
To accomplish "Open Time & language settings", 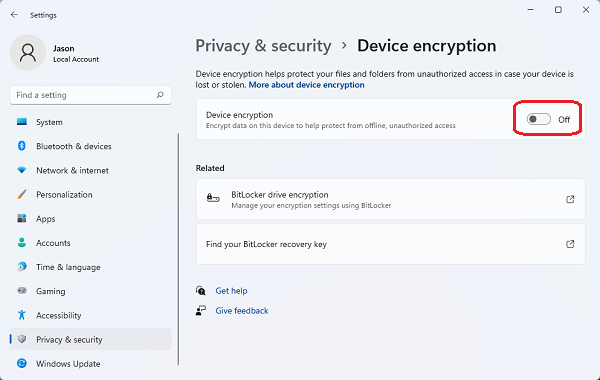I will [90, 267].
